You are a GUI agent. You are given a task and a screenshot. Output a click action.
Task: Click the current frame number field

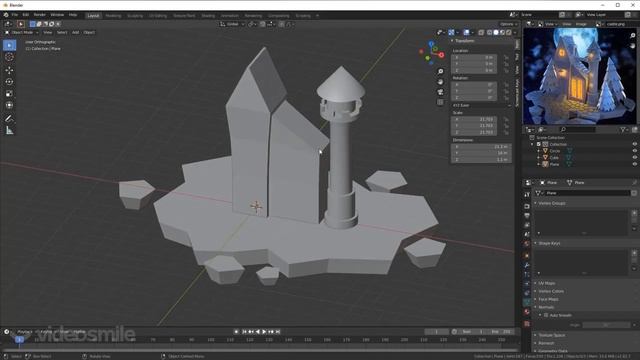click(x=436, y=331)
